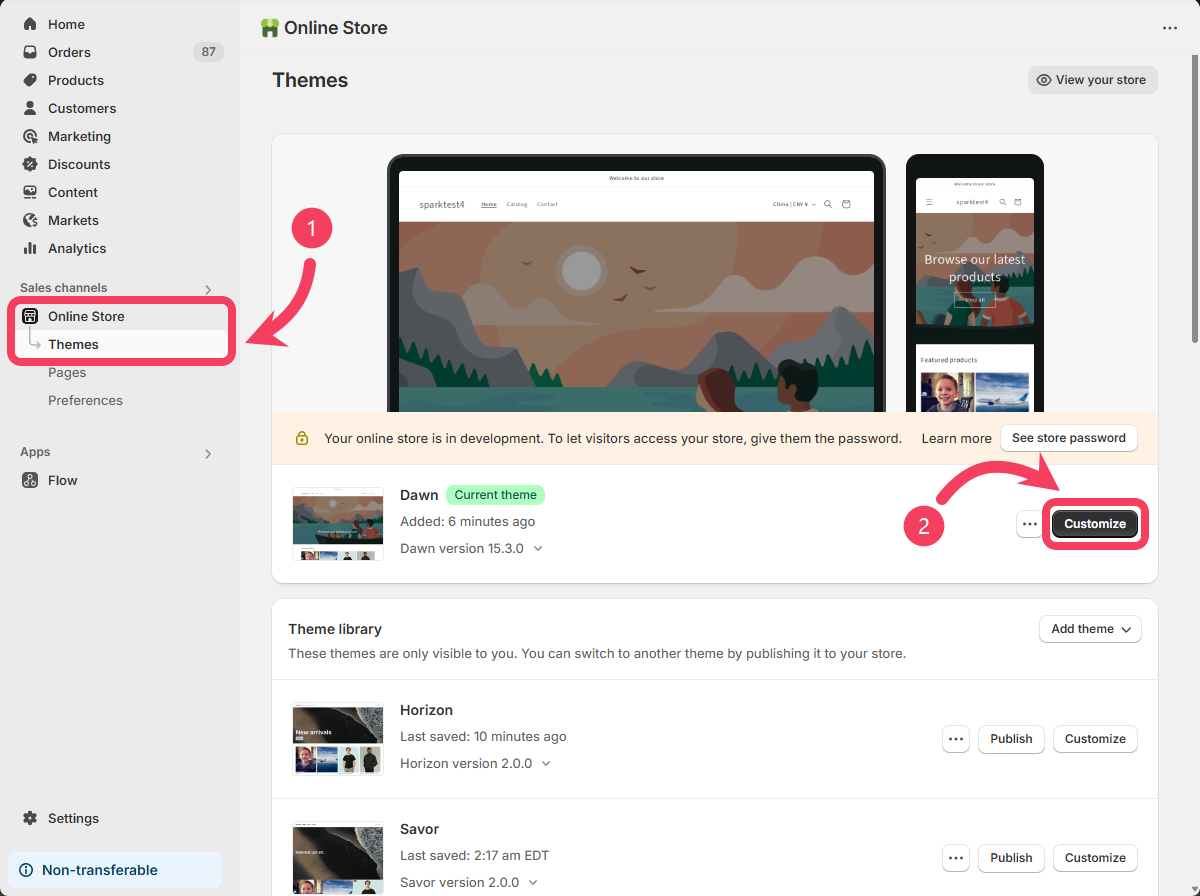This screenshot has width=1200, height=896.
Task: Click See store password button
Action: coord(1069,438)
